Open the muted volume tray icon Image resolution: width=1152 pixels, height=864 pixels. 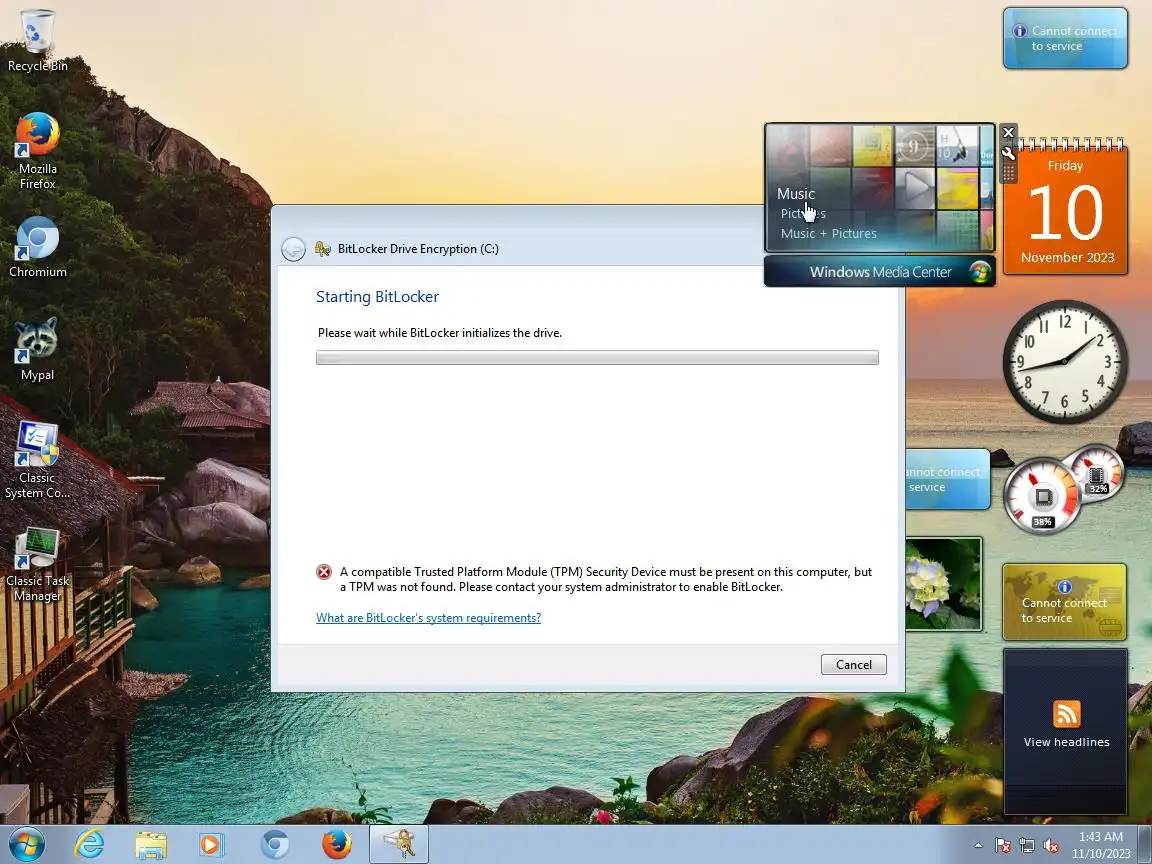pos(1051,846)
